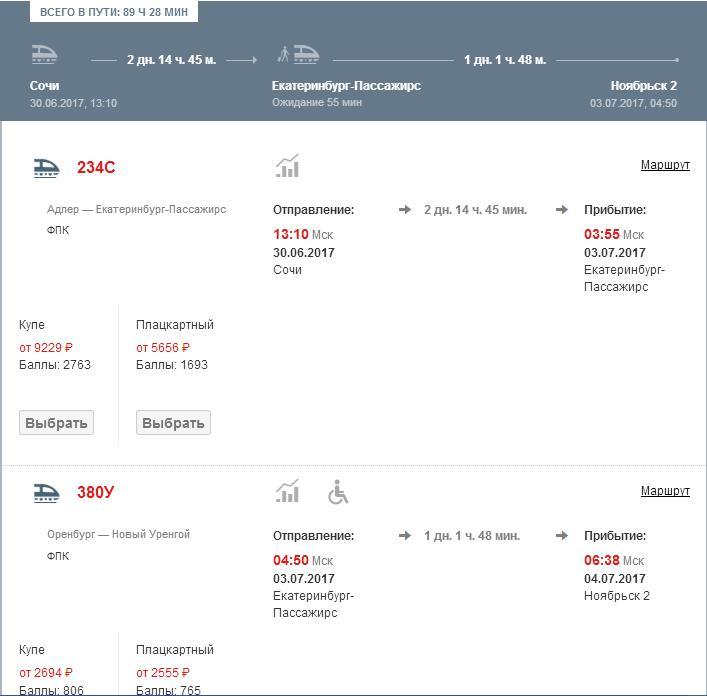Click train number 234С
The height and width of the screenshot is (696, 707).
point(96,167)
